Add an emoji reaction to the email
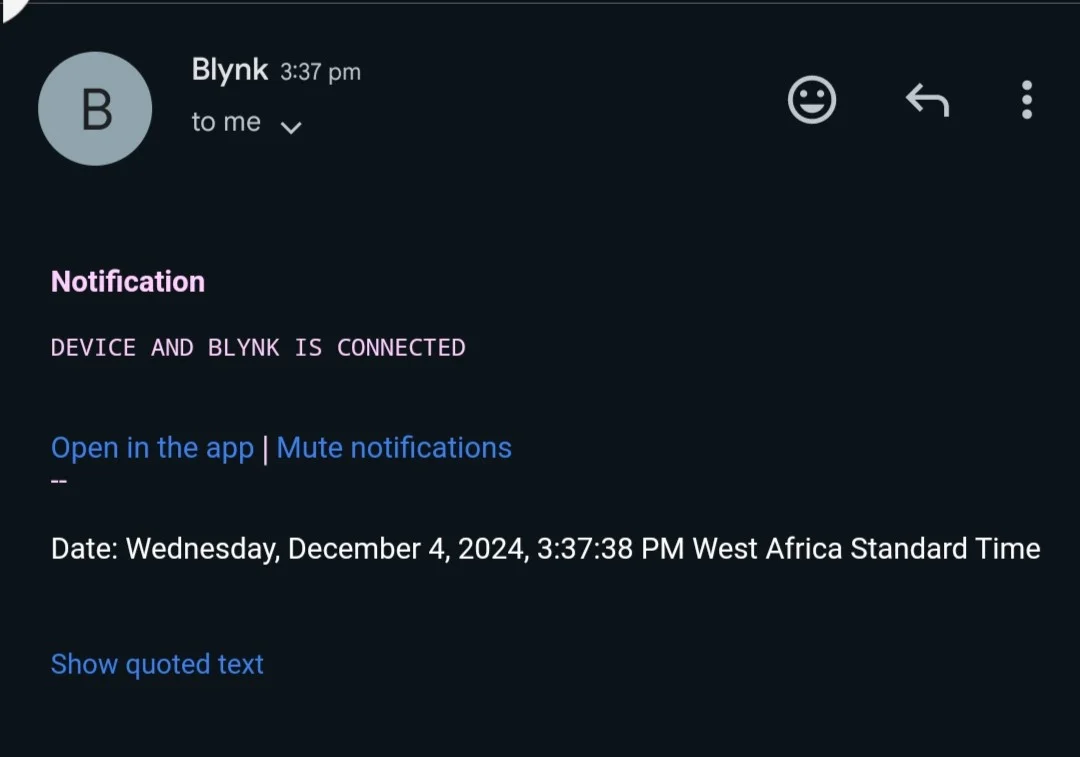The image size is (1080, 757). (811, 100)
